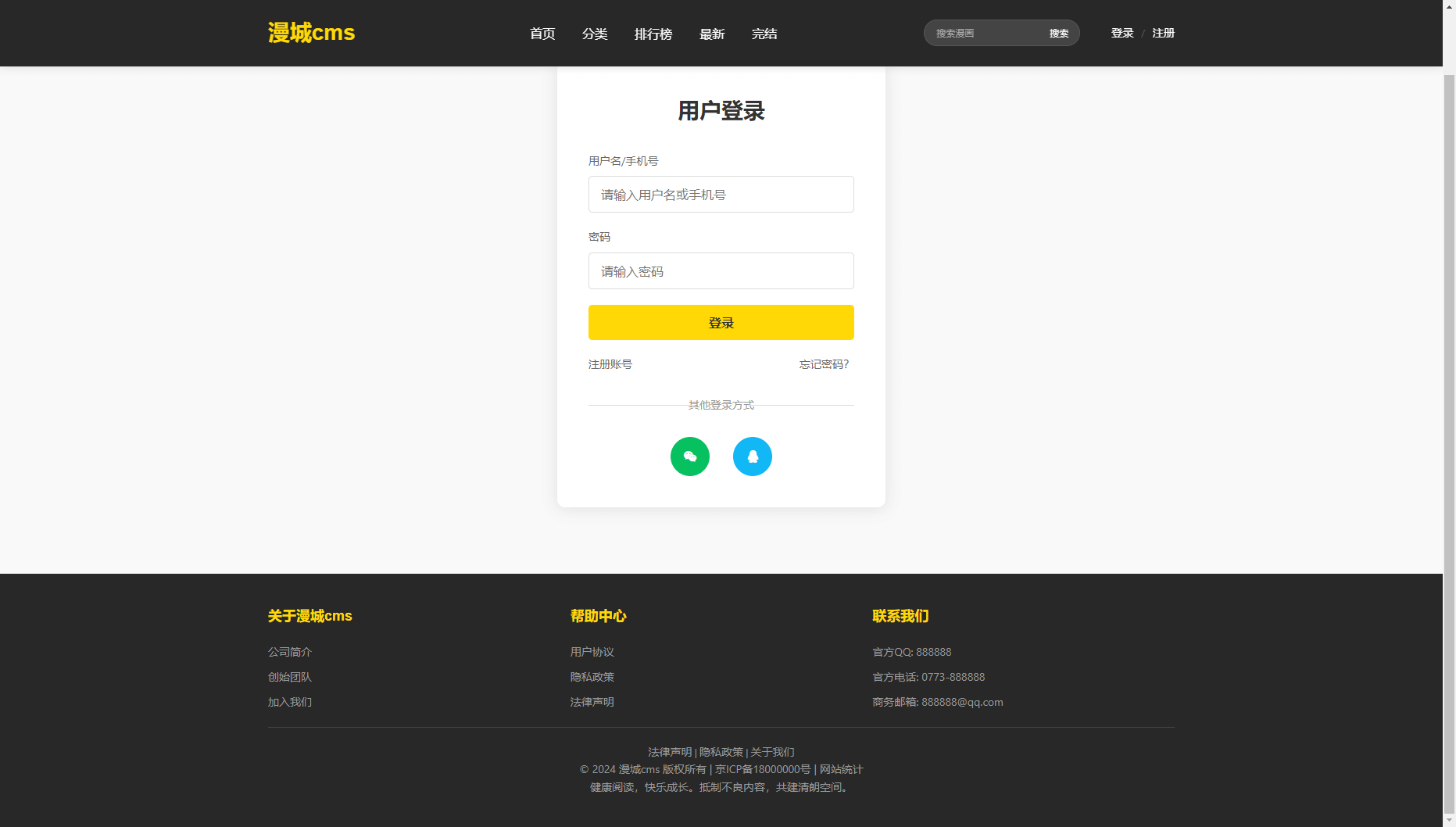The image size is (1456, 827).
Task: Open the 完结 navigation item
Action: coord(764,34)
